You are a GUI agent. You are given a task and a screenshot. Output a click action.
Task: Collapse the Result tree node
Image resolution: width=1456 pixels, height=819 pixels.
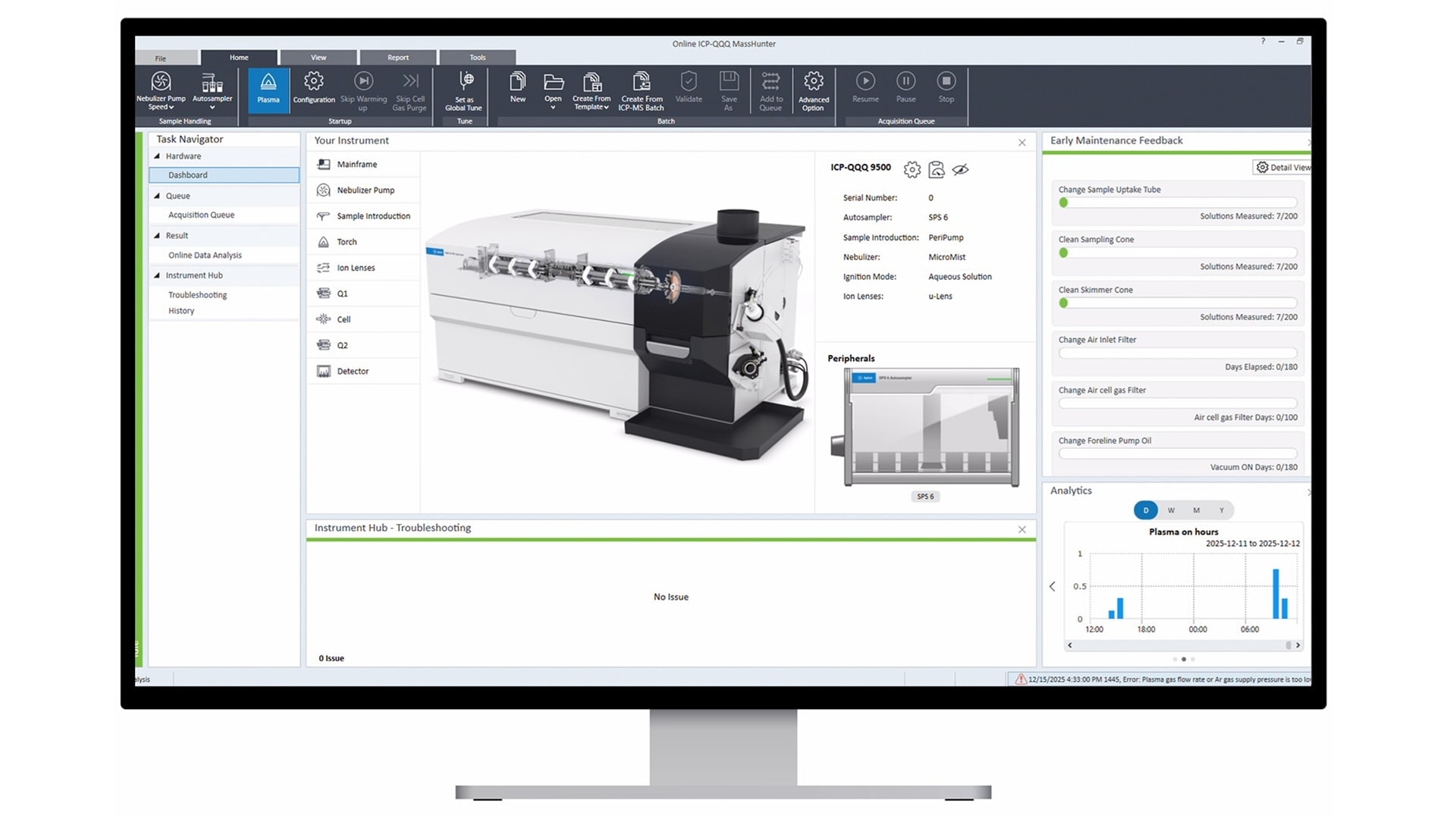point(157,236)
